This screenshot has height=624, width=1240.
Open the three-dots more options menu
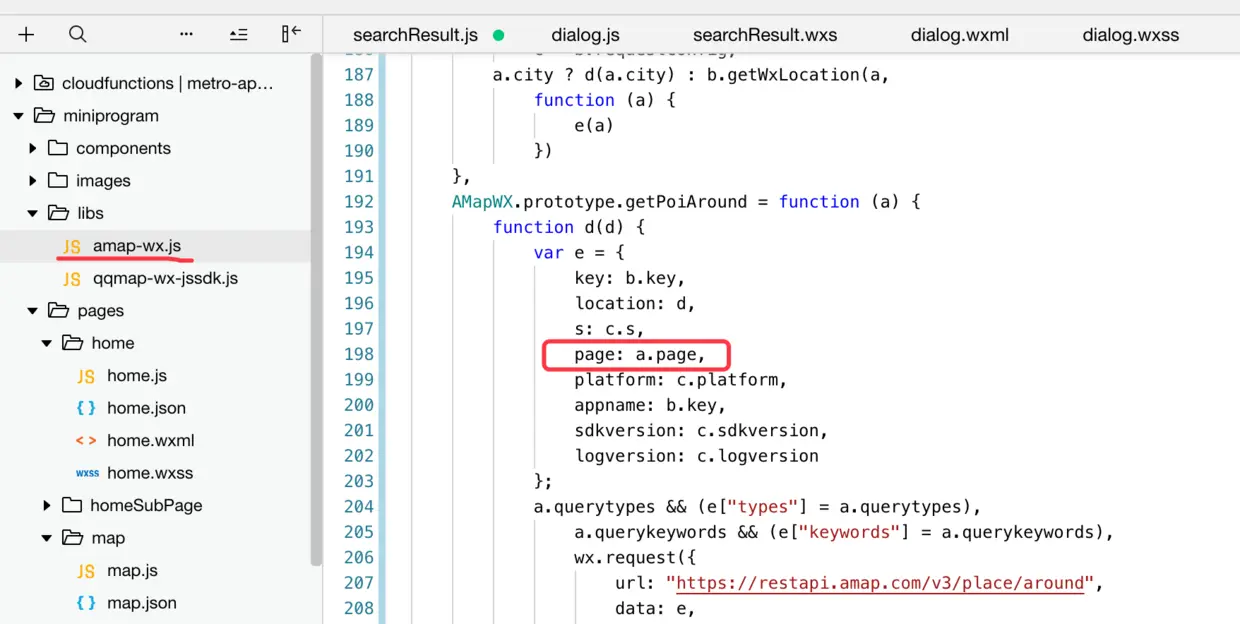(x=186, y=34)
